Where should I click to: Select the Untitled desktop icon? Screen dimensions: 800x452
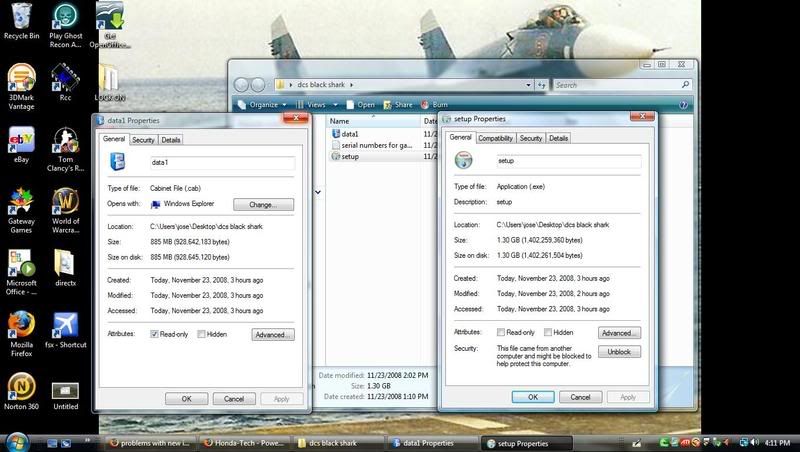[65, 396]
